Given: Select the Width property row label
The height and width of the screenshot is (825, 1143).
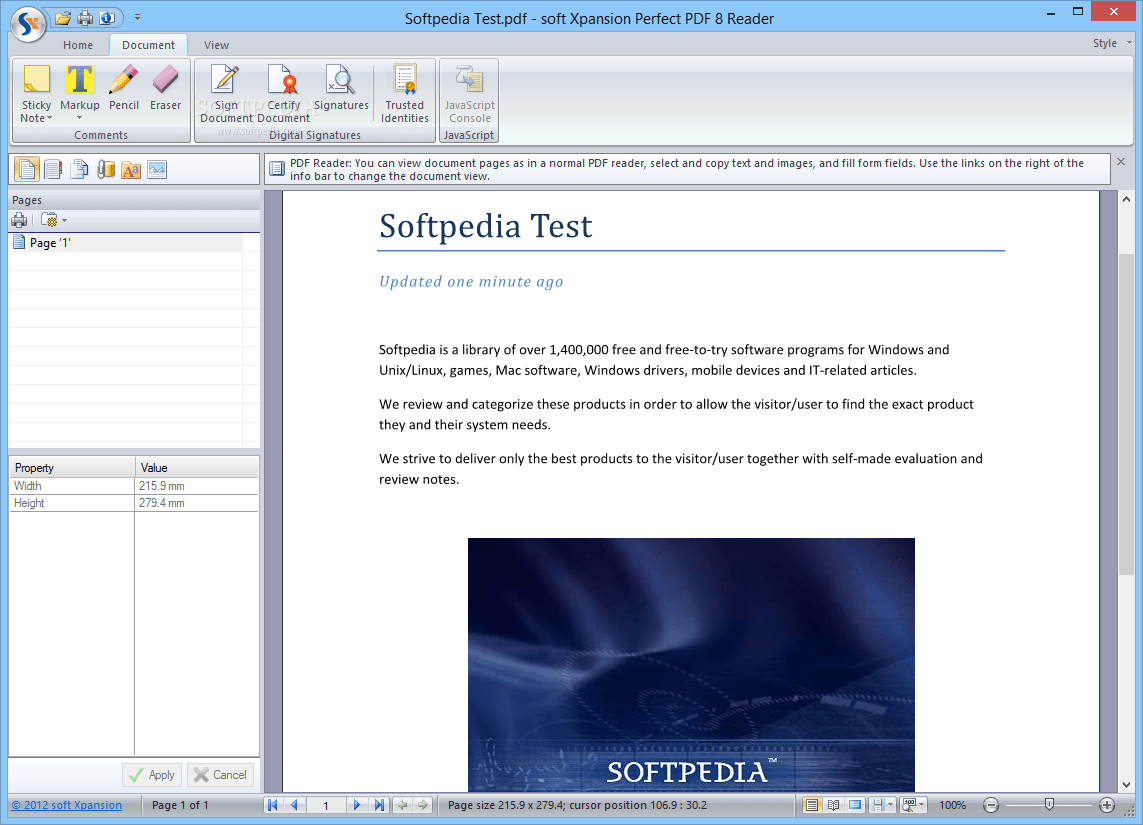Looking at the screenshot, I should (x=28, y=485).
